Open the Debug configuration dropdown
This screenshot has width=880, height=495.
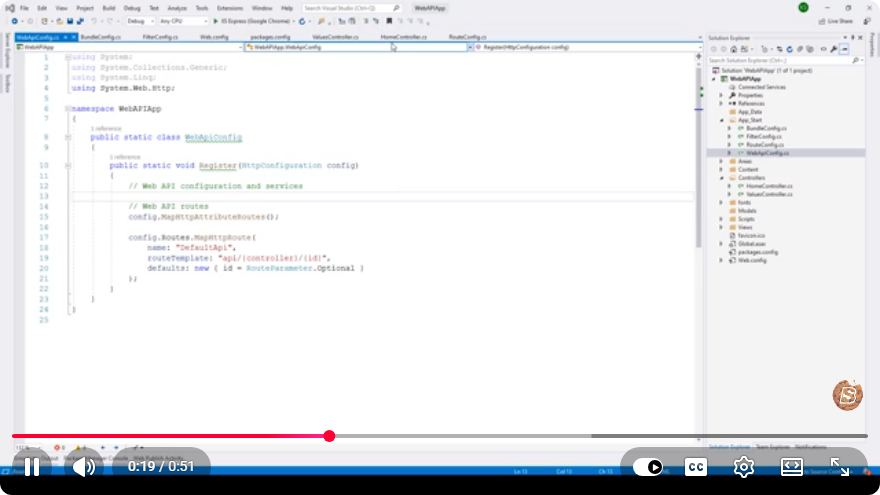tap(140, 21)
